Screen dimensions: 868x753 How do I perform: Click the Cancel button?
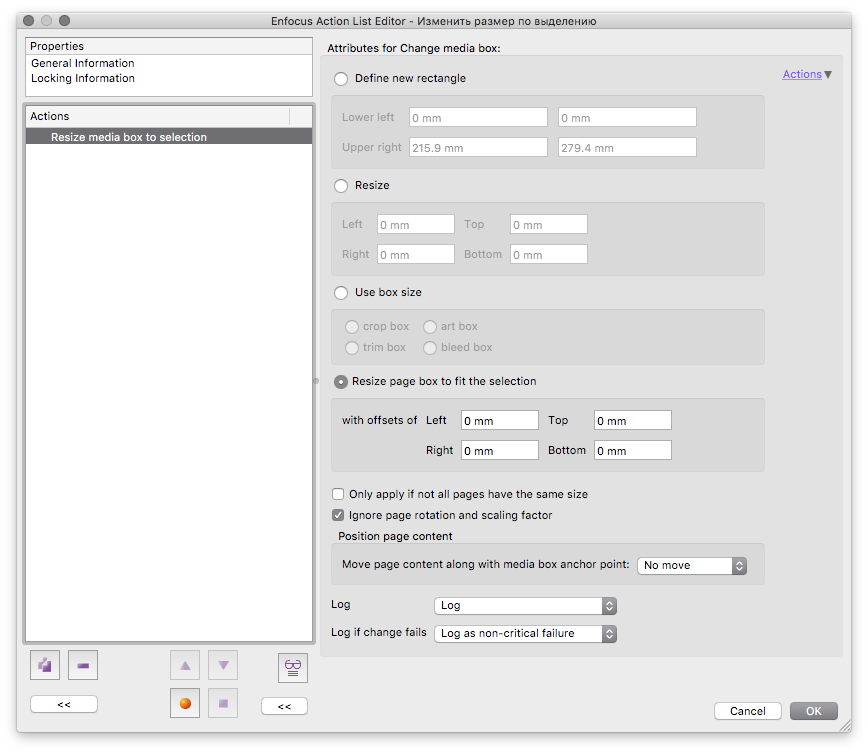(747, 711)
